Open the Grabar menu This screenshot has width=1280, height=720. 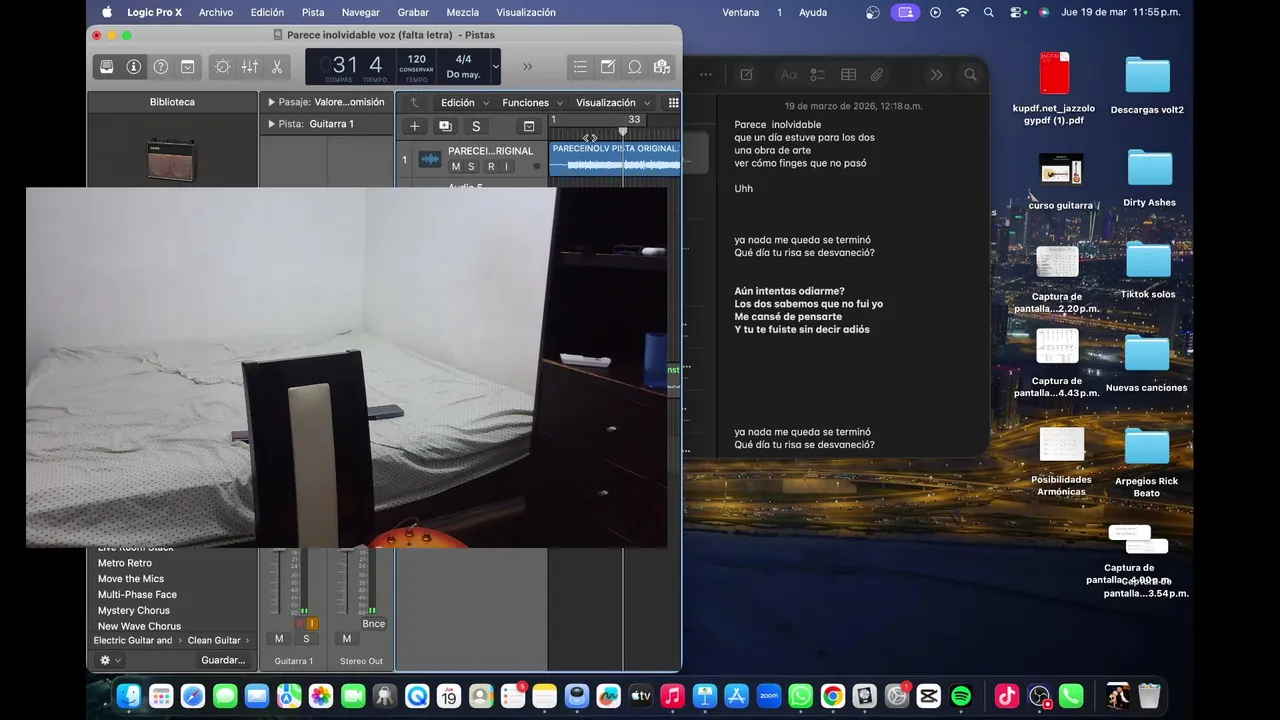(x=413, y=12)
